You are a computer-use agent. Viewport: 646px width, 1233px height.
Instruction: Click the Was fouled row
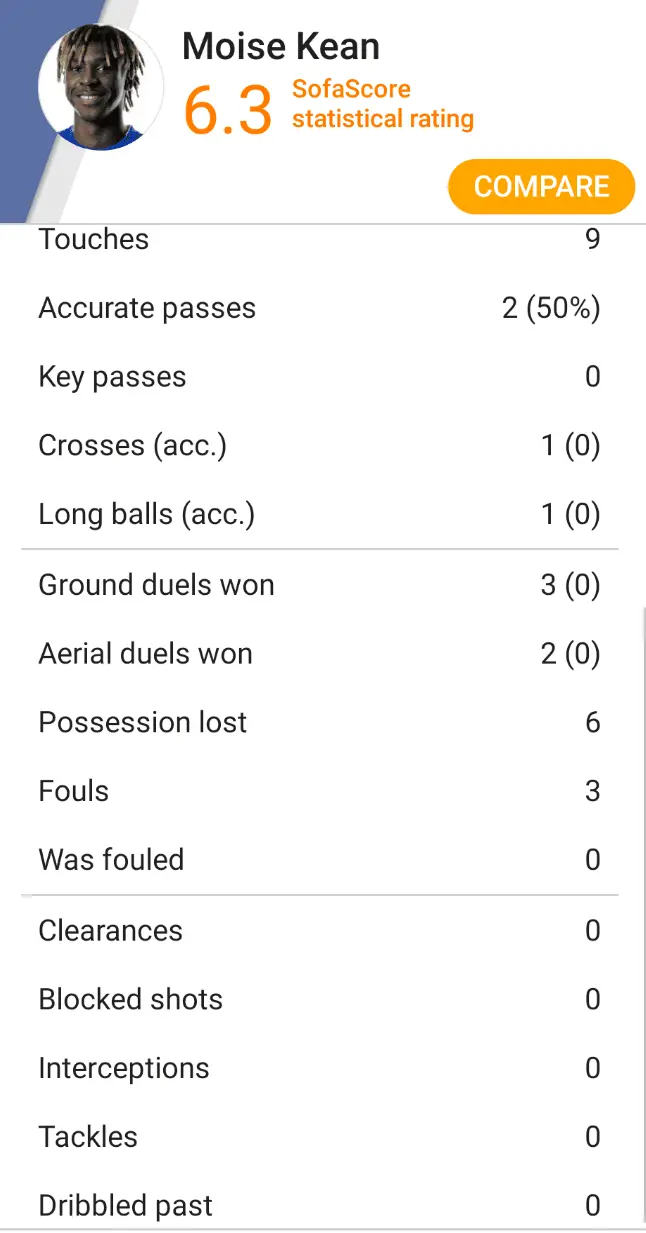[320, 859]
